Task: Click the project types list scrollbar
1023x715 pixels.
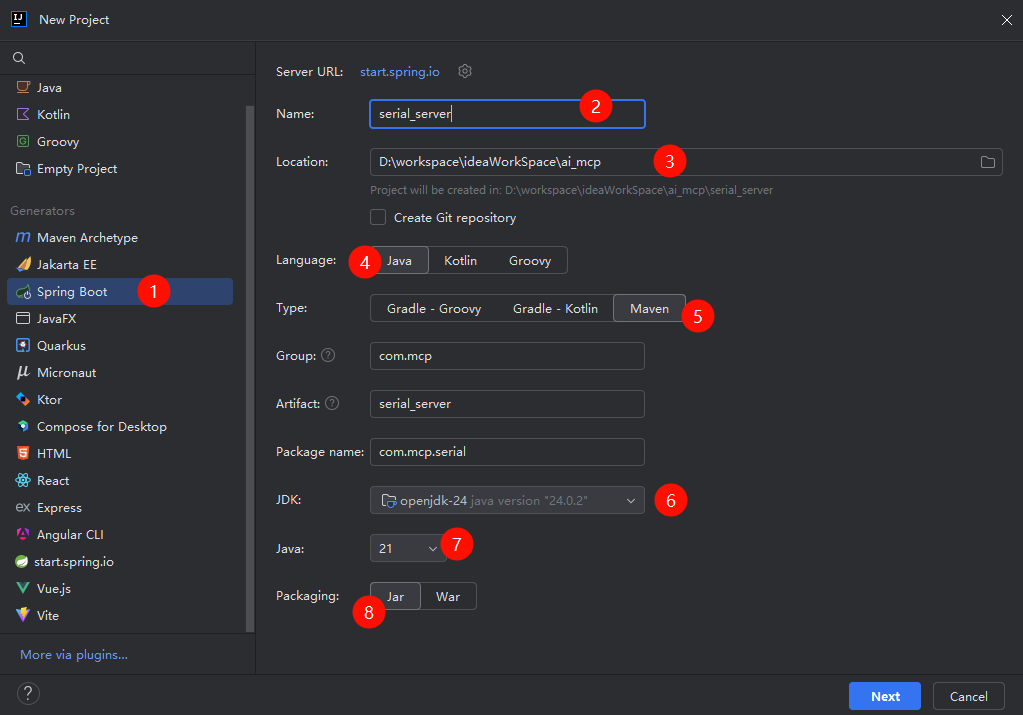Action: [249, 369]
